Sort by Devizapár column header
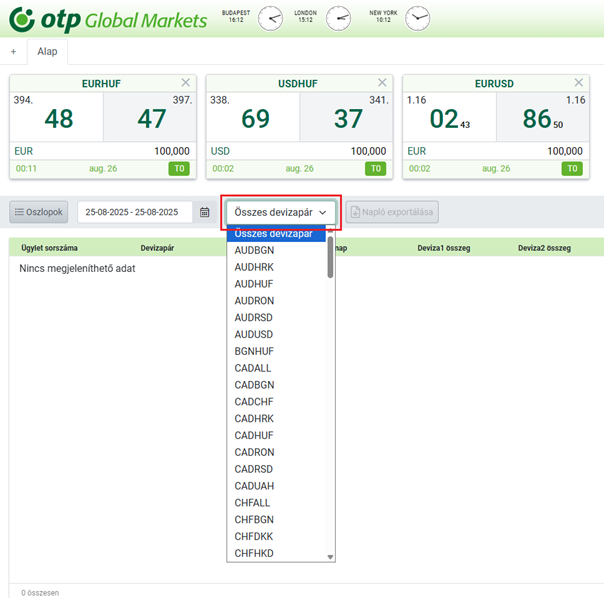604x598 pixels. pyautogui.click(x=157, y=248)
